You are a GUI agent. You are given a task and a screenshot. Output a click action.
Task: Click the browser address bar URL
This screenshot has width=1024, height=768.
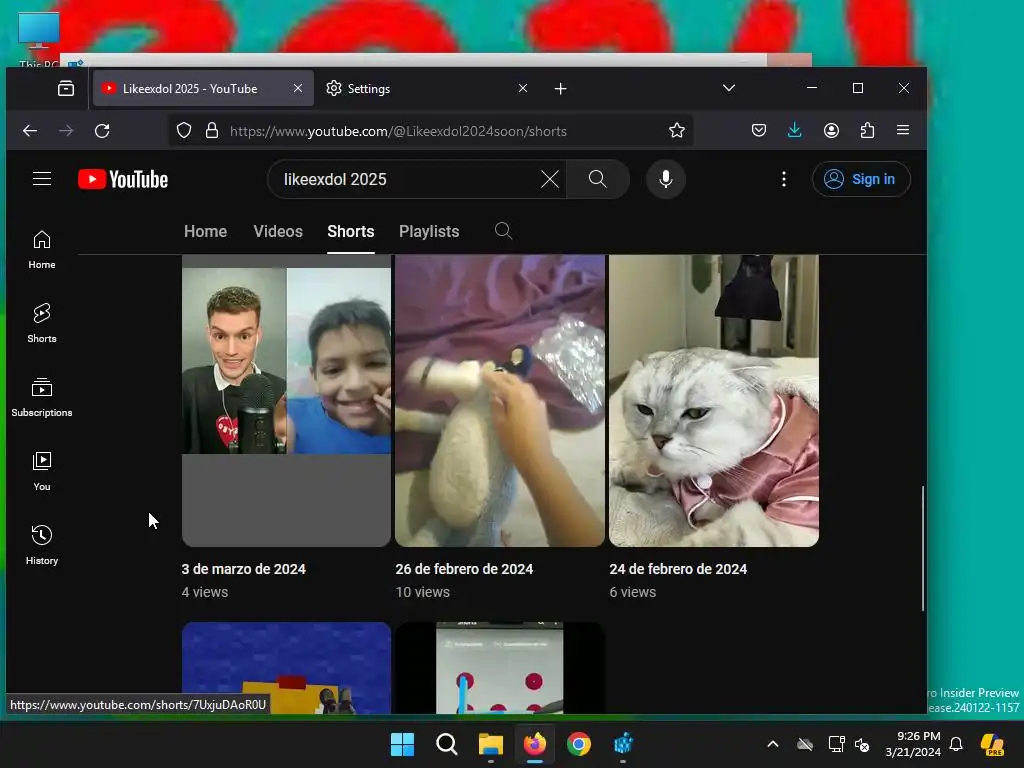[398, 131]
